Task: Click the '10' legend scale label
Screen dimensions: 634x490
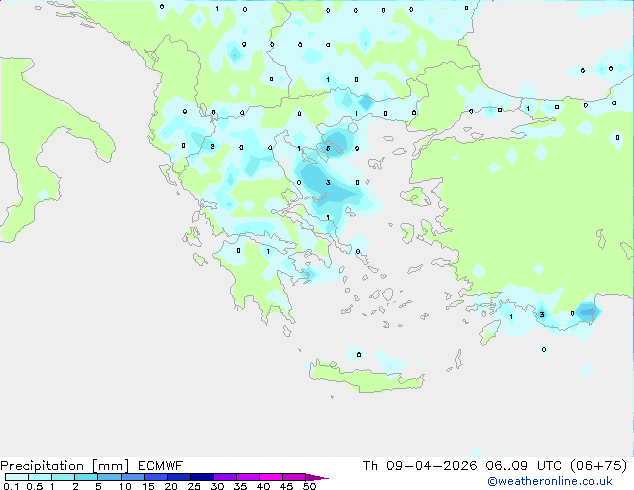Action: tap(125, 486)
